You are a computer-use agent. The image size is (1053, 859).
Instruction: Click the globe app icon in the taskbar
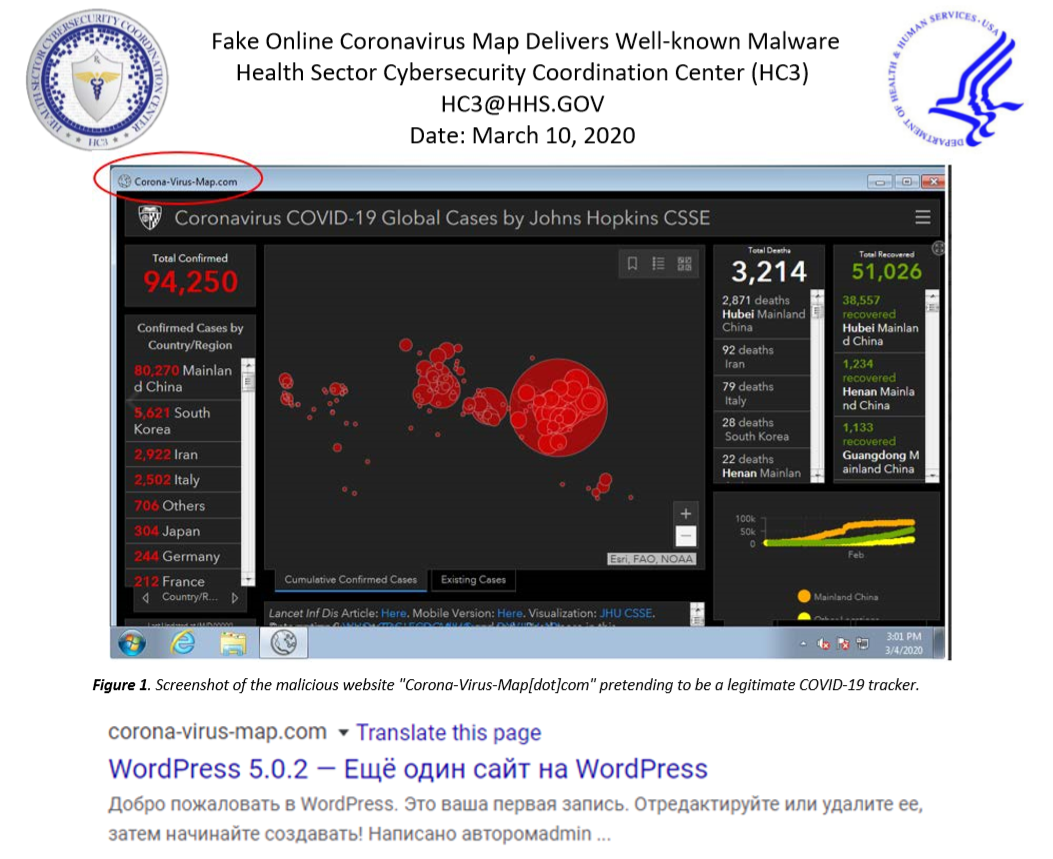[284, 643]
